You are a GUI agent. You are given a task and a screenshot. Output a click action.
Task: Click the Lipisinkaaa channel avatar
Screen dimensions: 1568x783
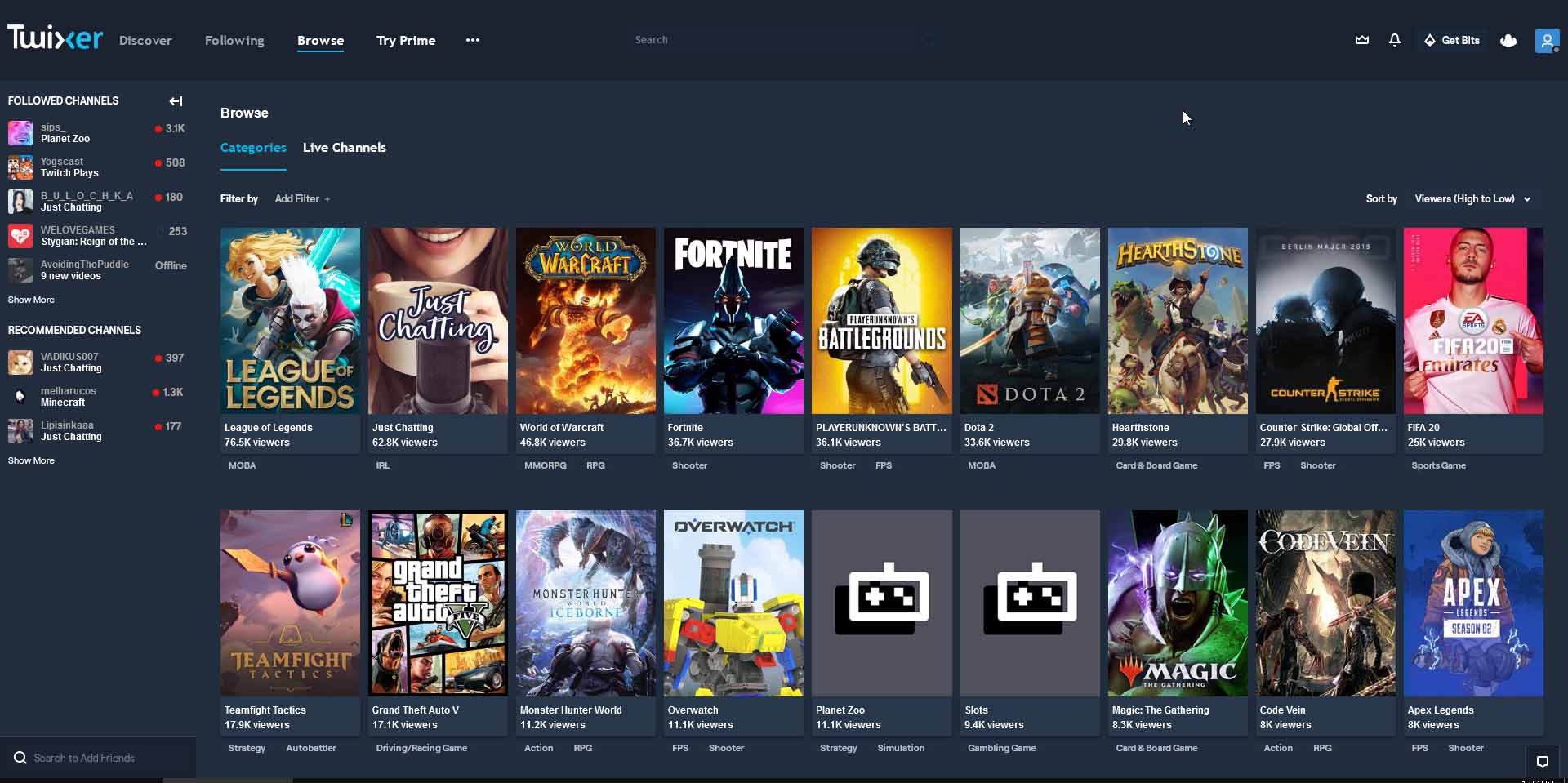click(x=20, y=431)
